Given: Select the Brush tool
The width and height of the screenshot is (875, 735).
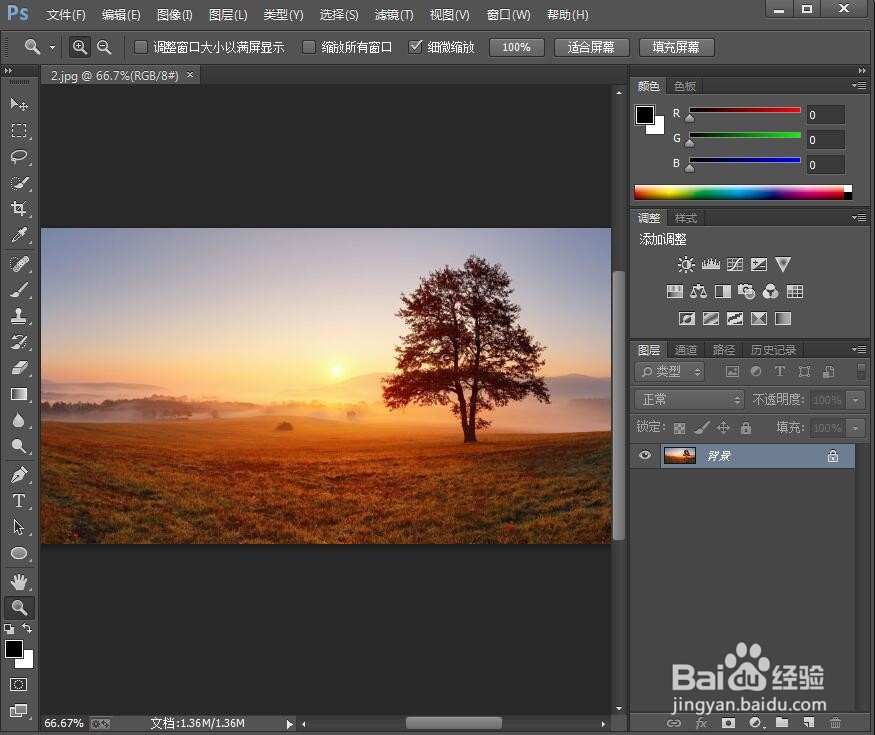Looking at the screenshot, I should tap(19, 290).
